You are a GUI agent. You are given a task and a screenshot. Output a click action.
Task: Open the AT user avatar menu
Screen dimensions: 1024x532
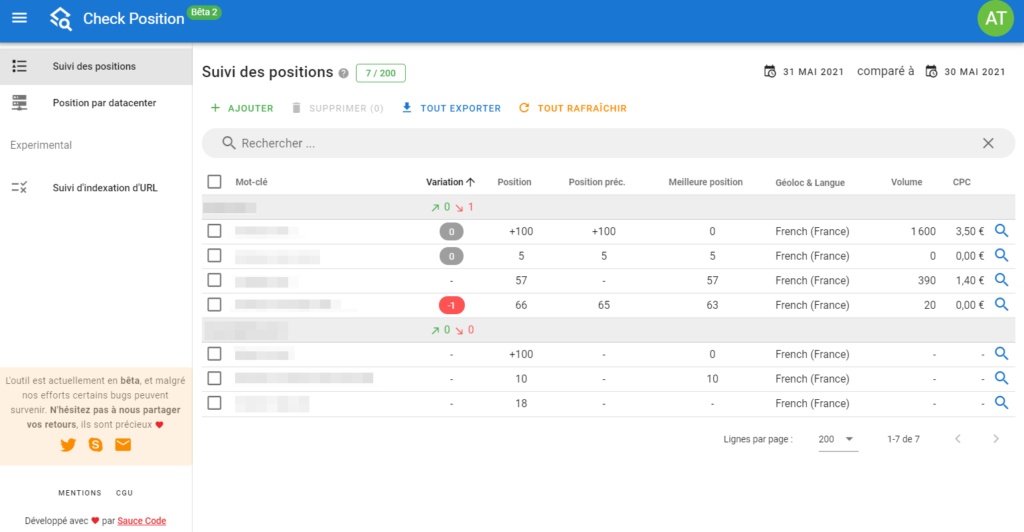pos(995,18)
